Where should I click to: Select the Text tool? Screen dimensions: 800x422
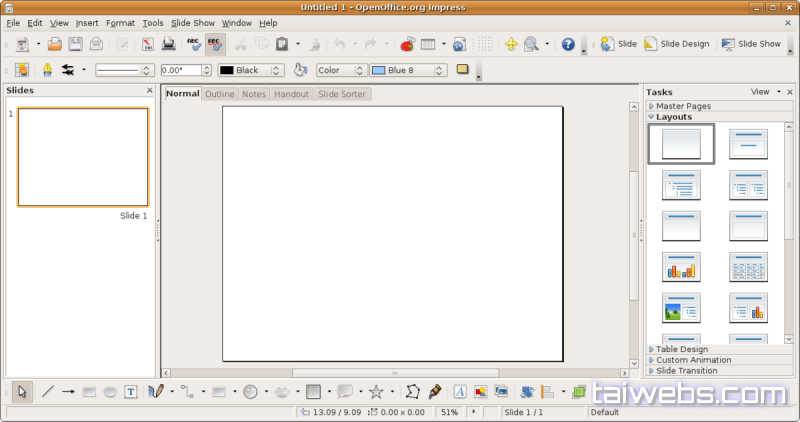coord(131,392)
